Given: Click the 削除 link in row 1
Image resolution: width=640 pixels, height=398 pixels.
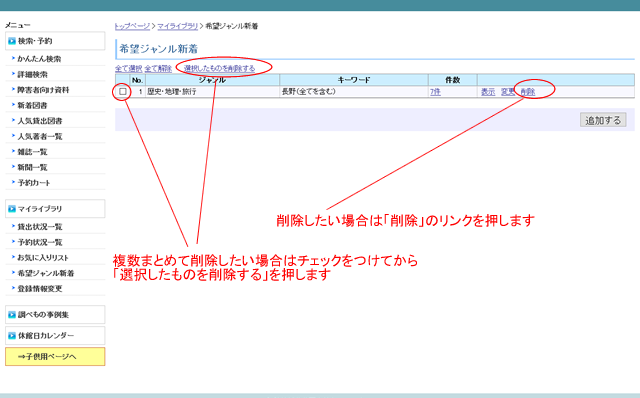Looking at the screenshot, I should (x=528, y=92).
